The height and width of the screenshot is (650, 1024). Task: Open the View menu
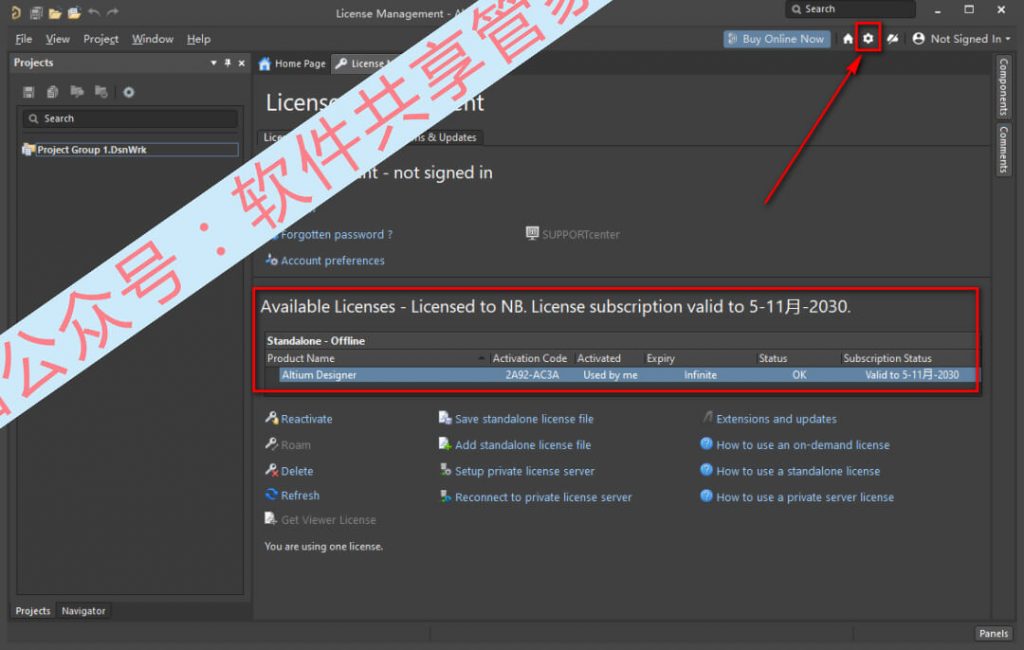click(57, 39)
